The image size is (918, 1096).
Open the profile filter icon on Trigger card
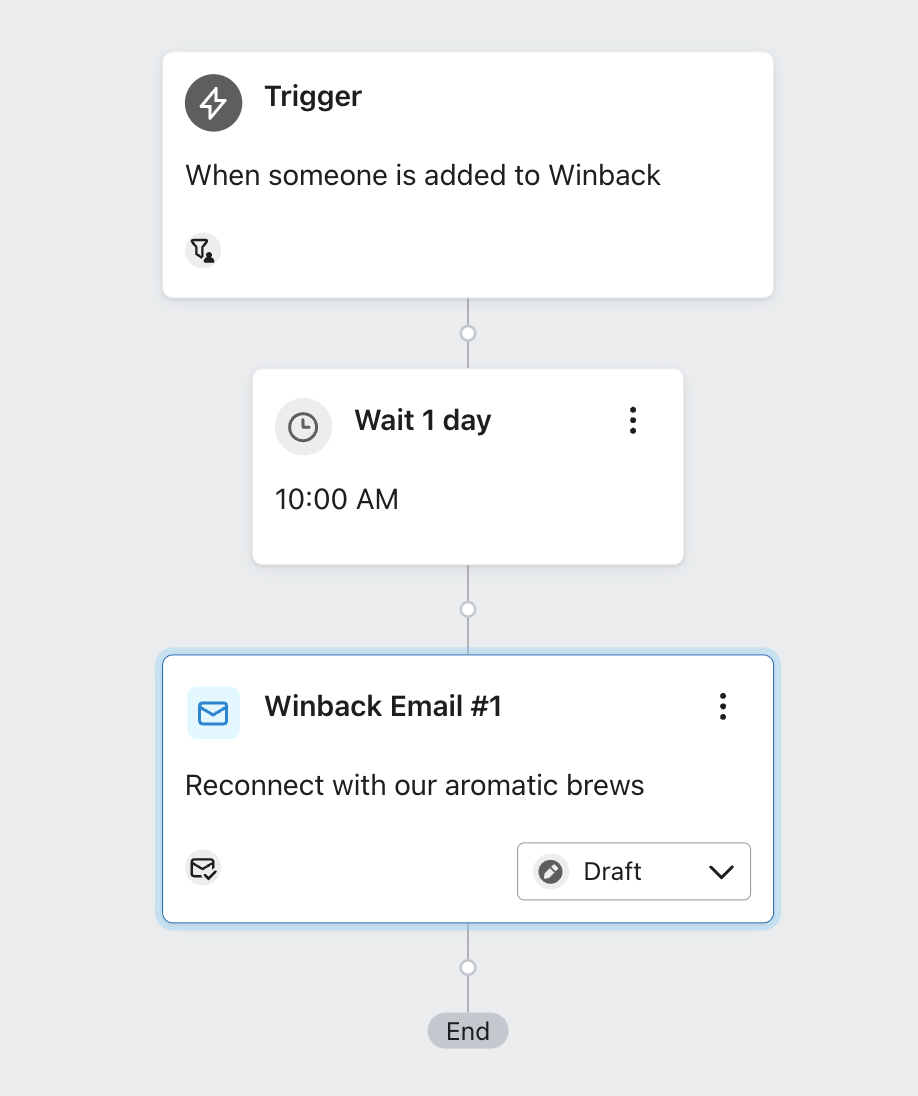coord(203,250)
